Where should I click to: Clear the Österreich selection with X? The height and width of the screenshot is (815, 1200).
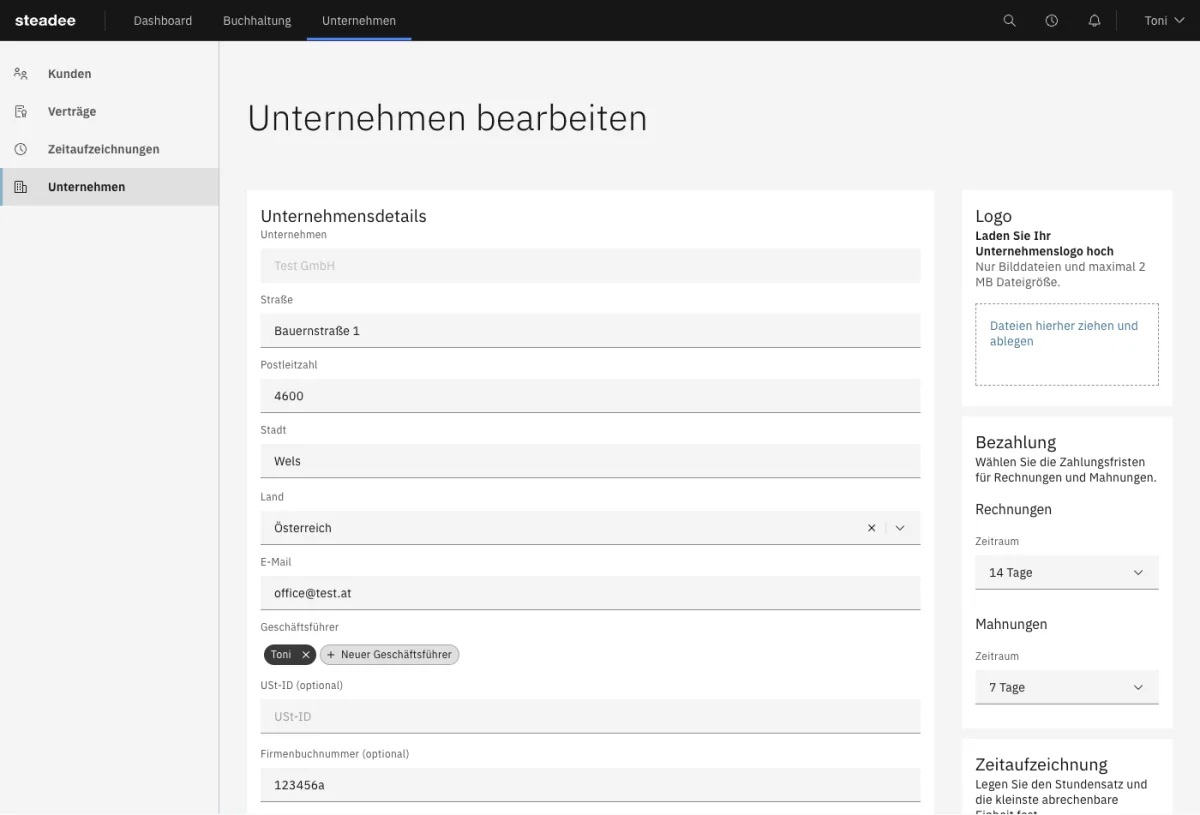(x=871, y=528)
